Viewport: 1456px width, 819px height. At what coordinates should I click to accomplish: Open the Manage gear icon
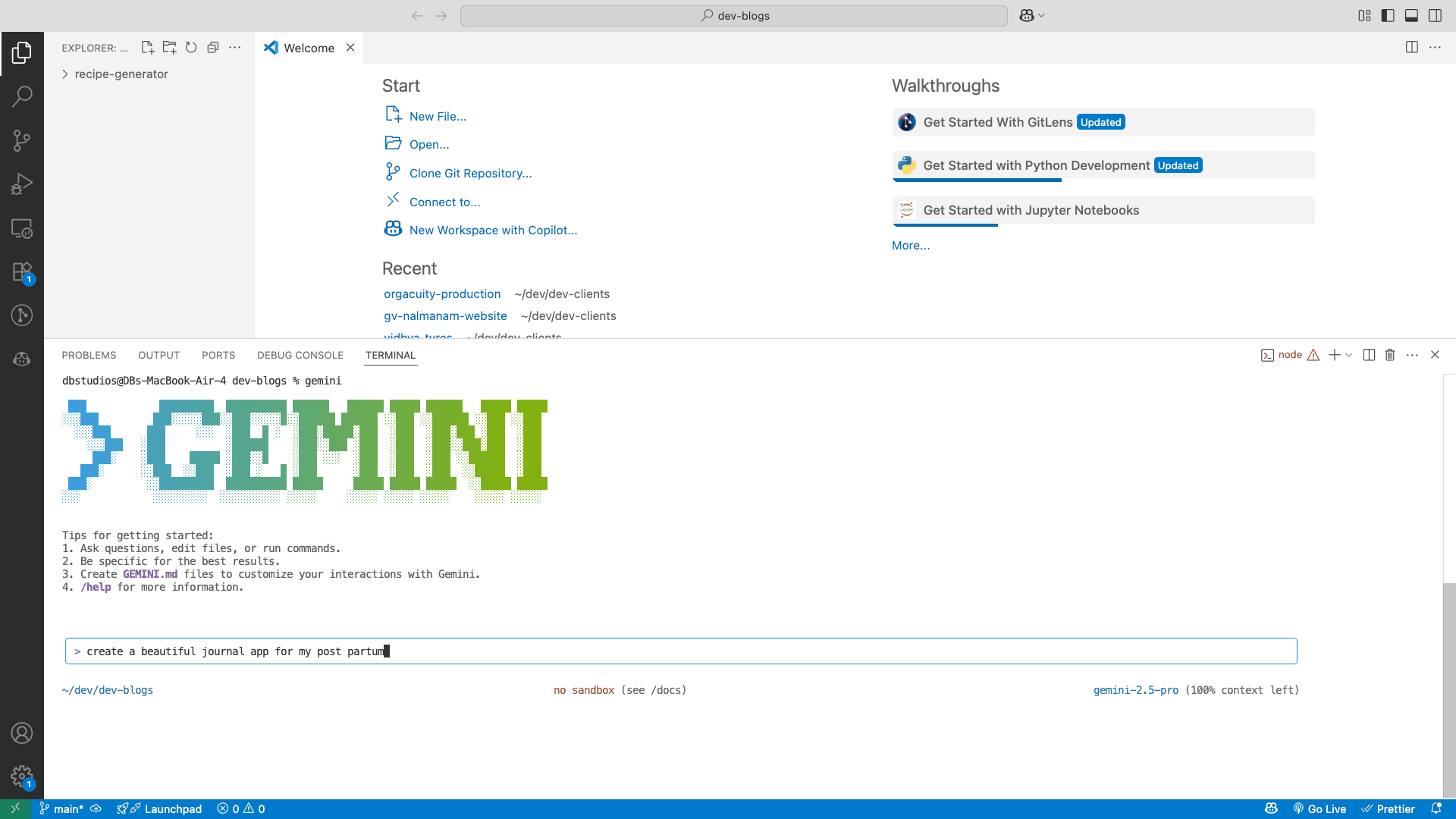coord(22,777)
